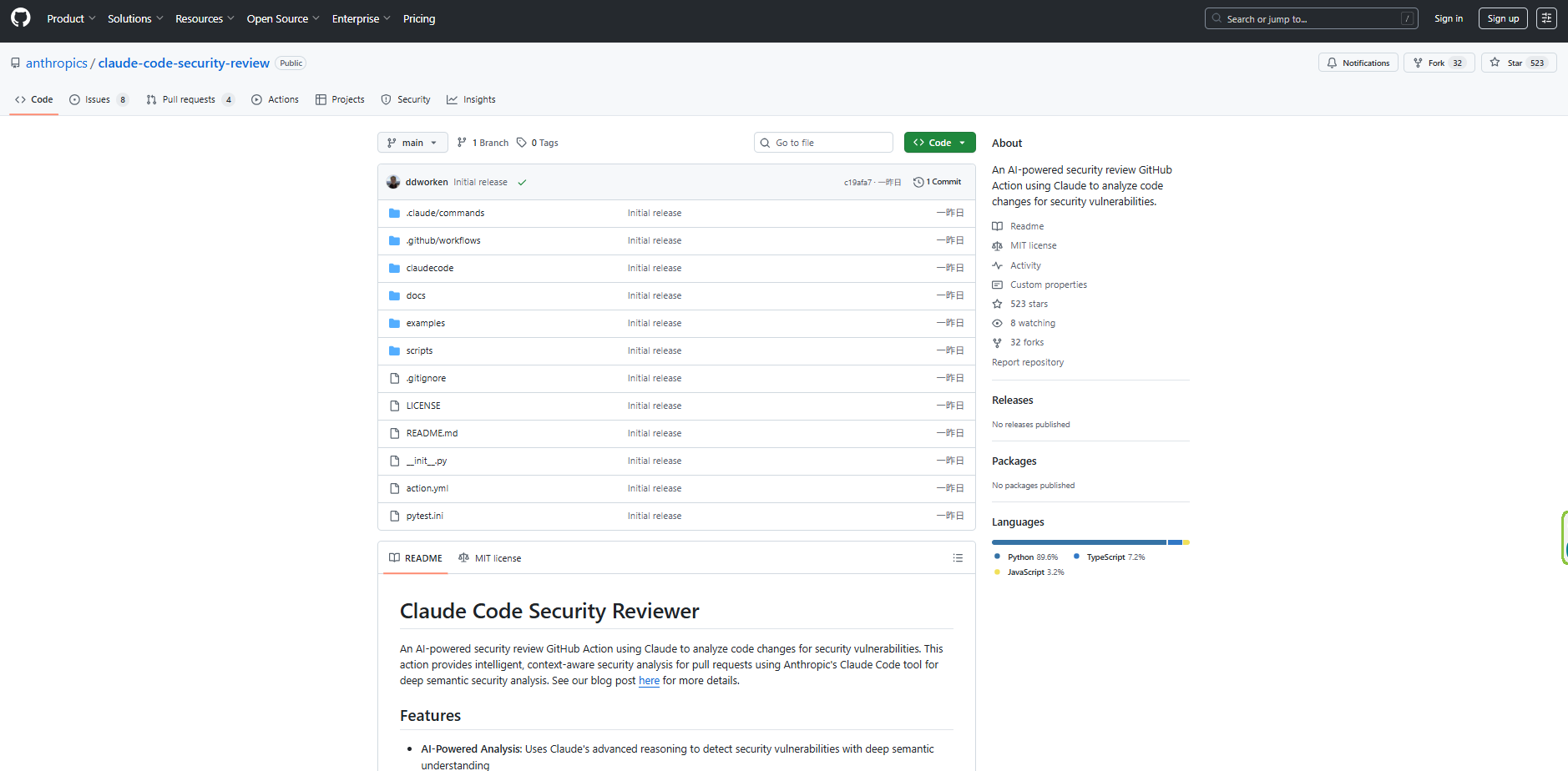This screenshot has width=1568, height=771.
Task: Star the claude-code-security-review repository
Action: click(1518, 63)
